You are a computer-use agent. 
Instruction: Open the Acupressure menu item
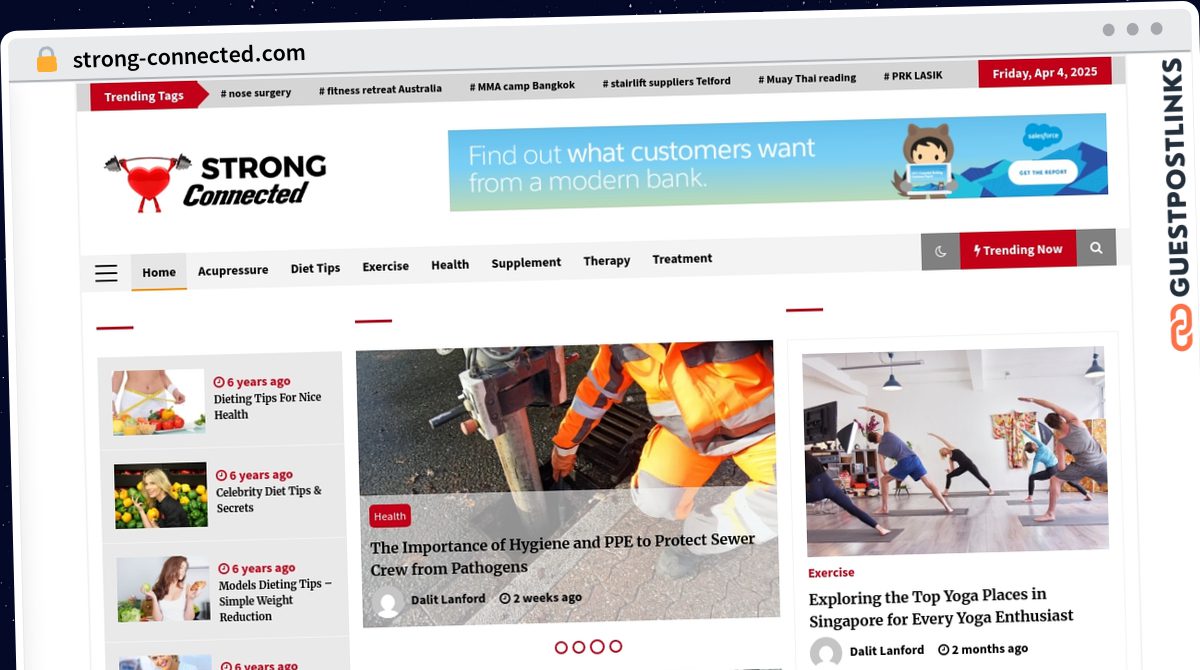pyautogui.click(x=233, y=270)
